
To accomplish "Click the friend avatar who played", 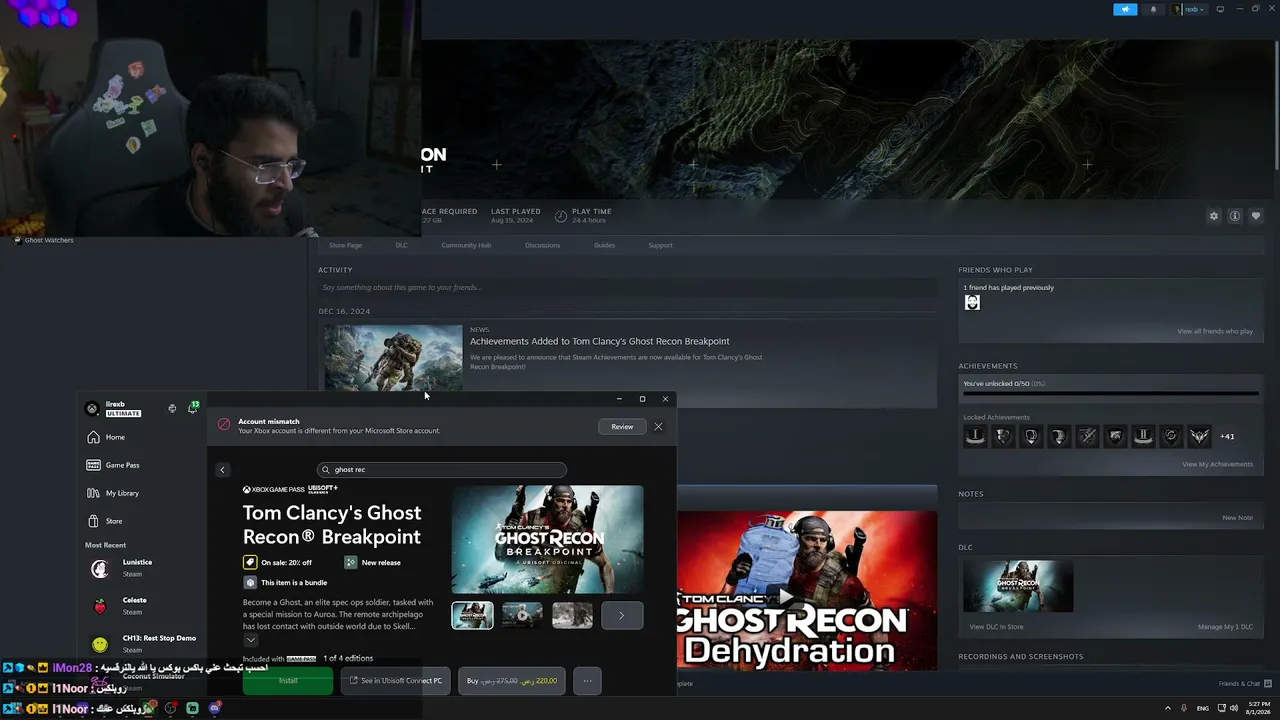I will 972,303.
